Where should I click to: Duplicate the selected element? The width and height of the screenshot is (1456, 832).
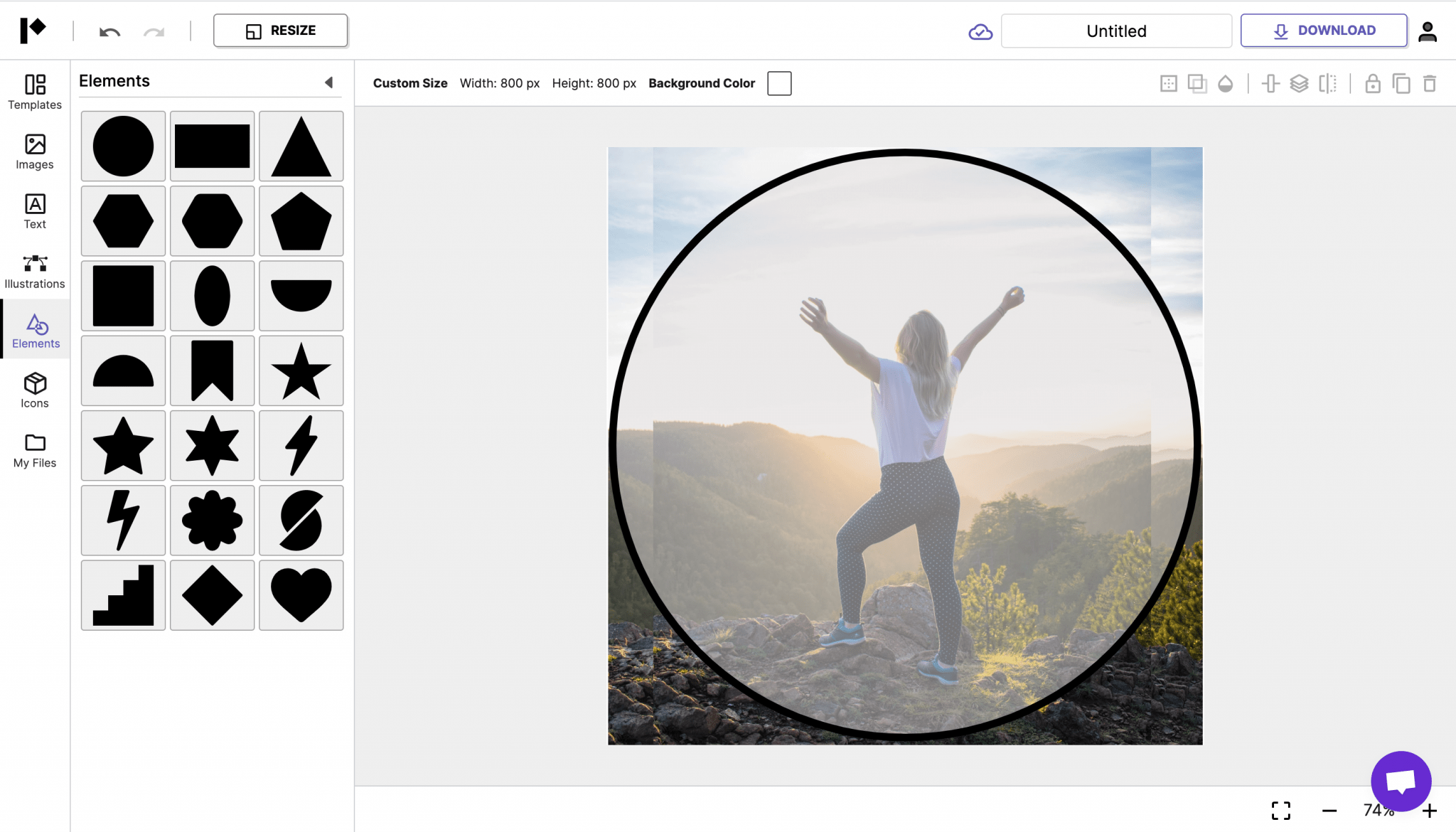coord(1401,83)
